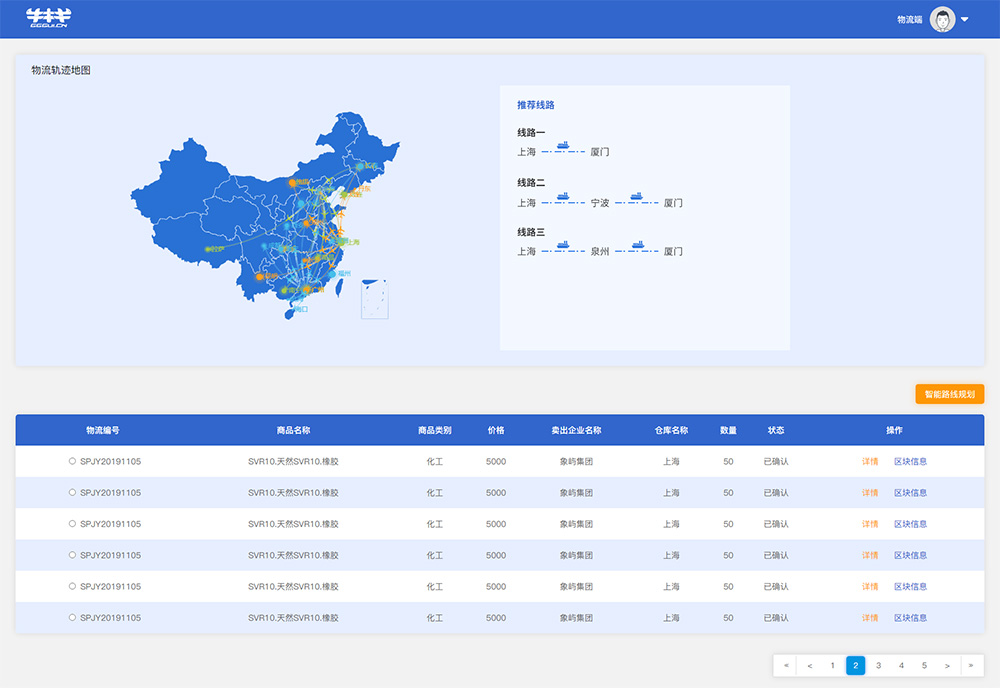Viewport: 1000px width, 688px height.
Task: Click 泉州 stop in 线路三
Action: [x=599, y=252]
